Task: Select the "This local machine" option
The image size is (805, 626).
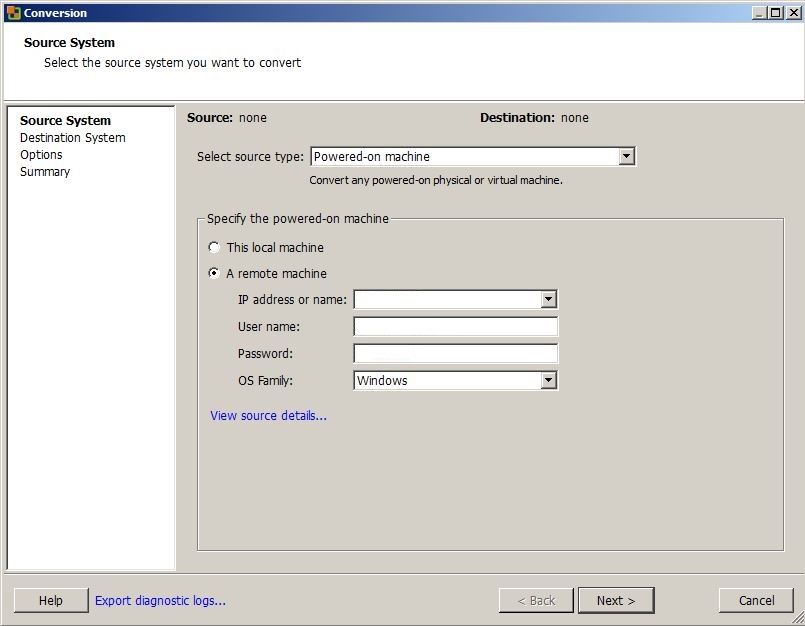Action: [x=214, y=247]
